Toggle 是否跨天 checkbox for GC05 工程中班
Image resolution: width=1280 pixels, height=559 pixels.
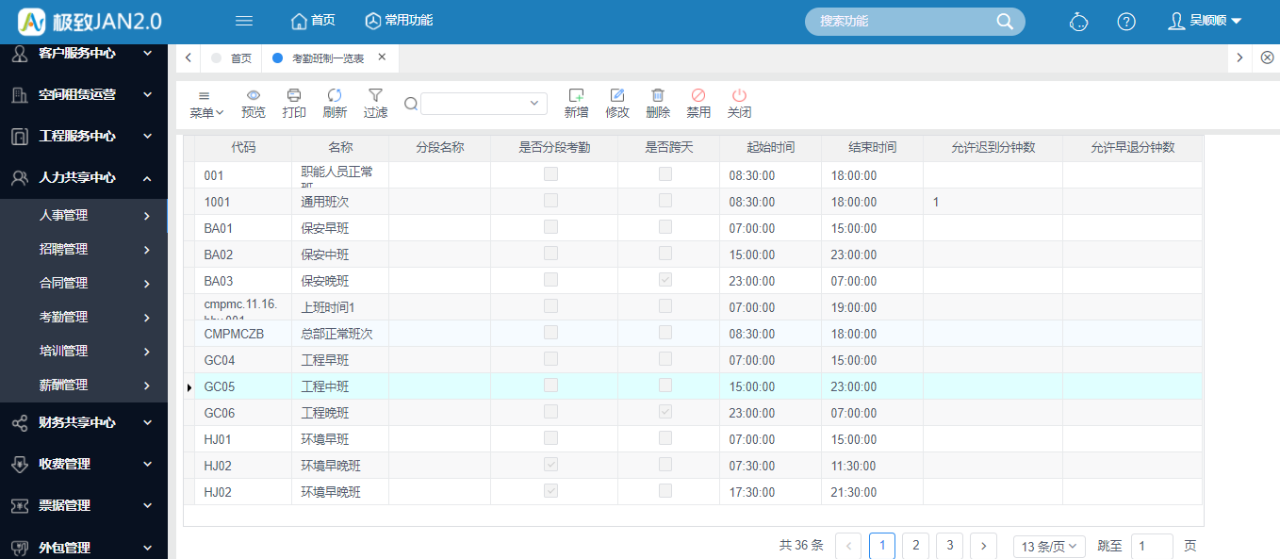click(x=665, y=385)
